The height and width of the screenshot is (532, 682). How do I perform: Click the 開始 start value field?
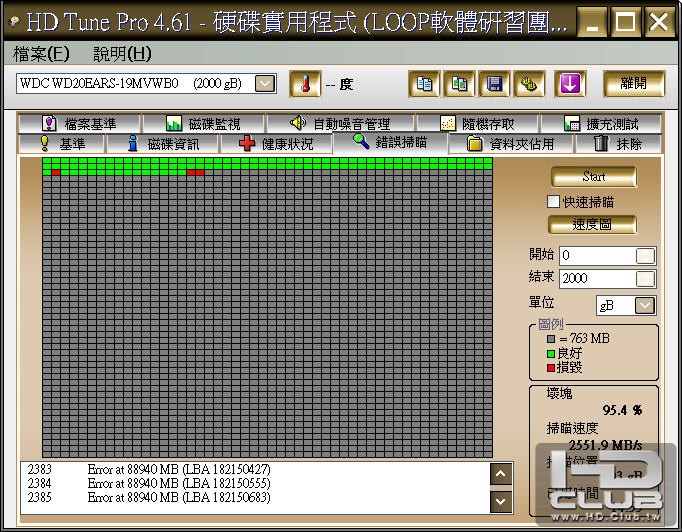pyautogui.click(x=597, y=255)
